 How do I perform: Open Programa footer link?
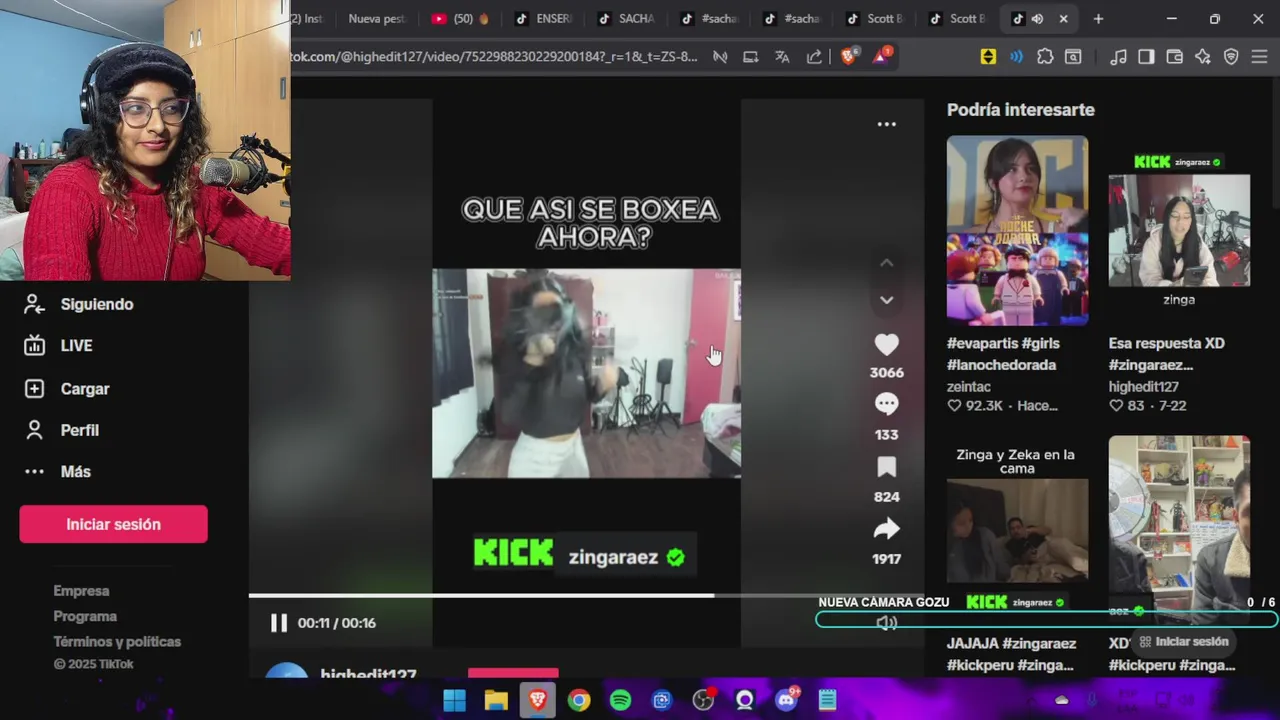click(85, 617)
